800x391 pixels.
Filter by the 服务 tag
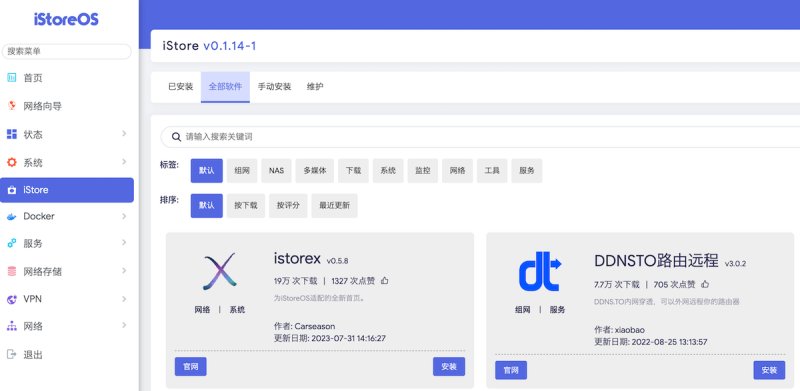[527, 170]
